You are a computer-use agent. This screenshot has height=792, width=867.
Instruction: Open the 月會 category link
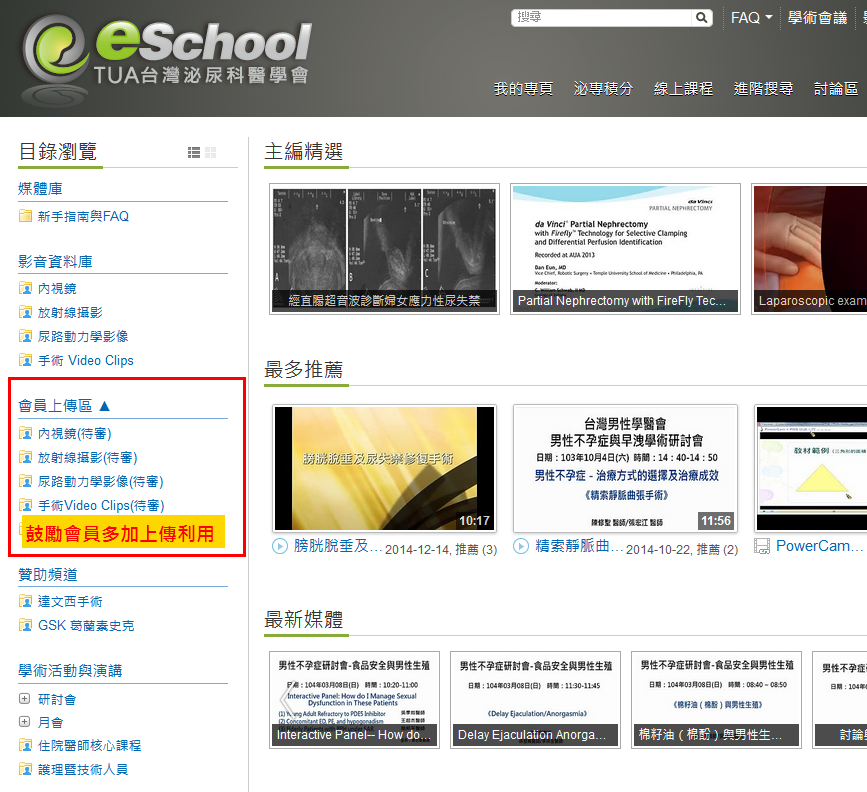pos(50,722)
